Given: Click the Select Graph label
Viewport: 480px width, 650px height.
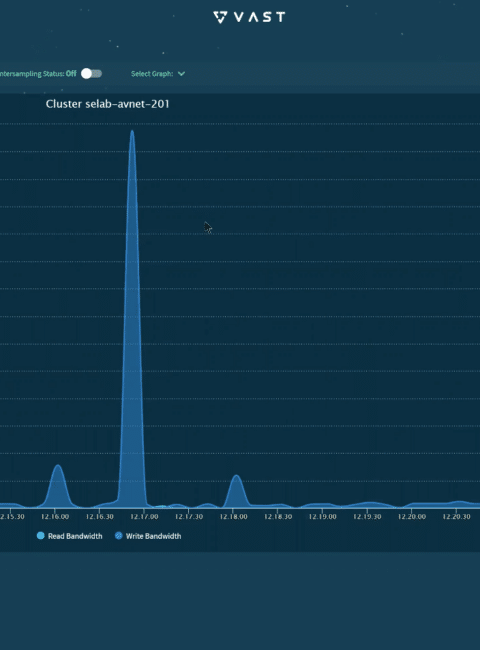Looking at the screenshot, I should pyautogui.click(x=152, y=74).
